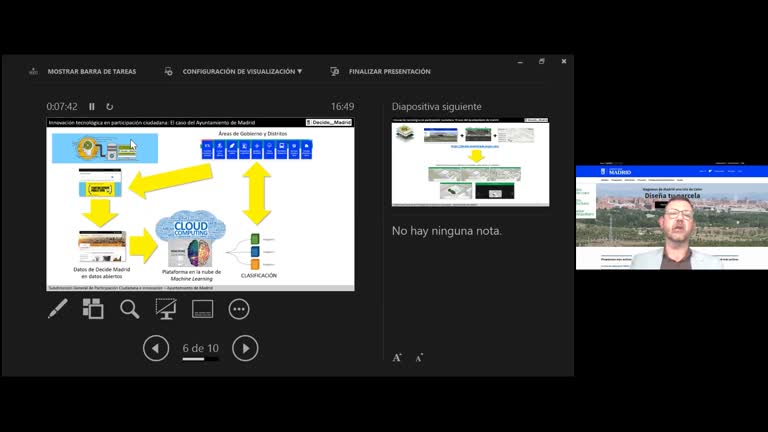Select the pen and laser pointer tool
The image size is (768, 432).
tap(57, 309)
